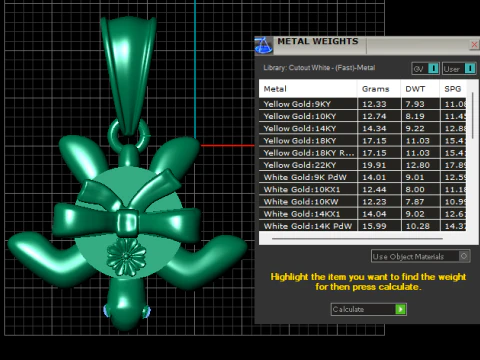Screen dimensions: 480x360
Task: Click the green arrow on Calculate
Action: point(400,309)
